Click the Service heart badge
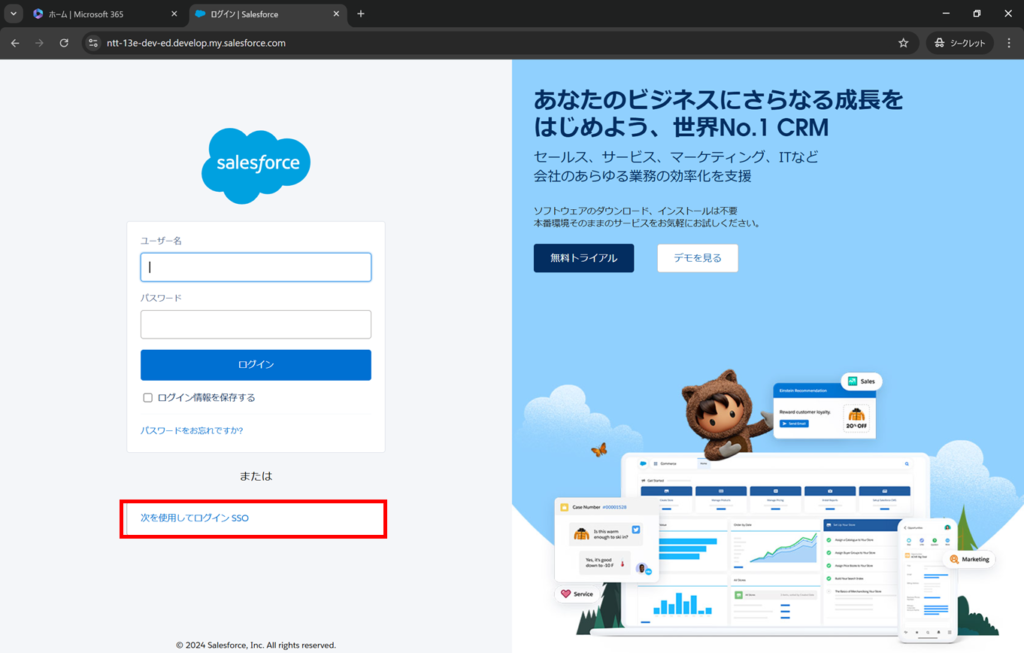Viewport: 1024px width, 653px height. tap(577, 594)
